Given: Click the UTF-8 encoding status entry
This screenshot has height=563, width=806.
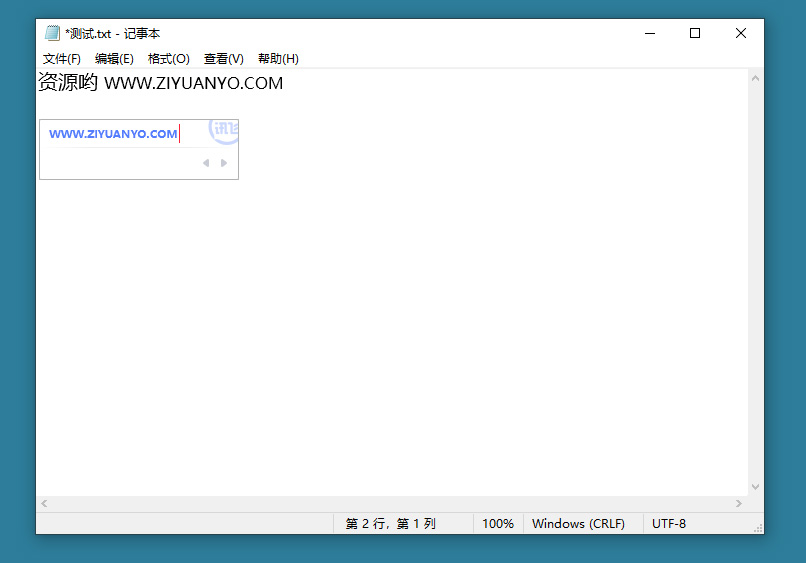Looking at the screenshot, I should point(669,523).
